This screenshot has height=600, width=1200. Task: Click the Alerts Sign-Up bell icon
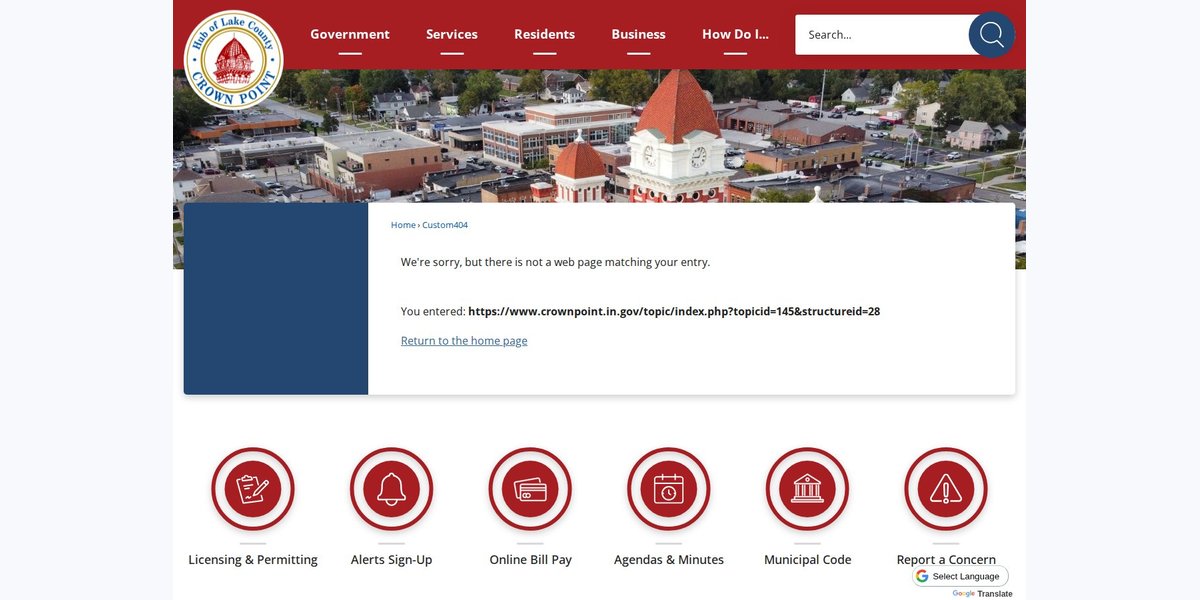pos(391,489)
